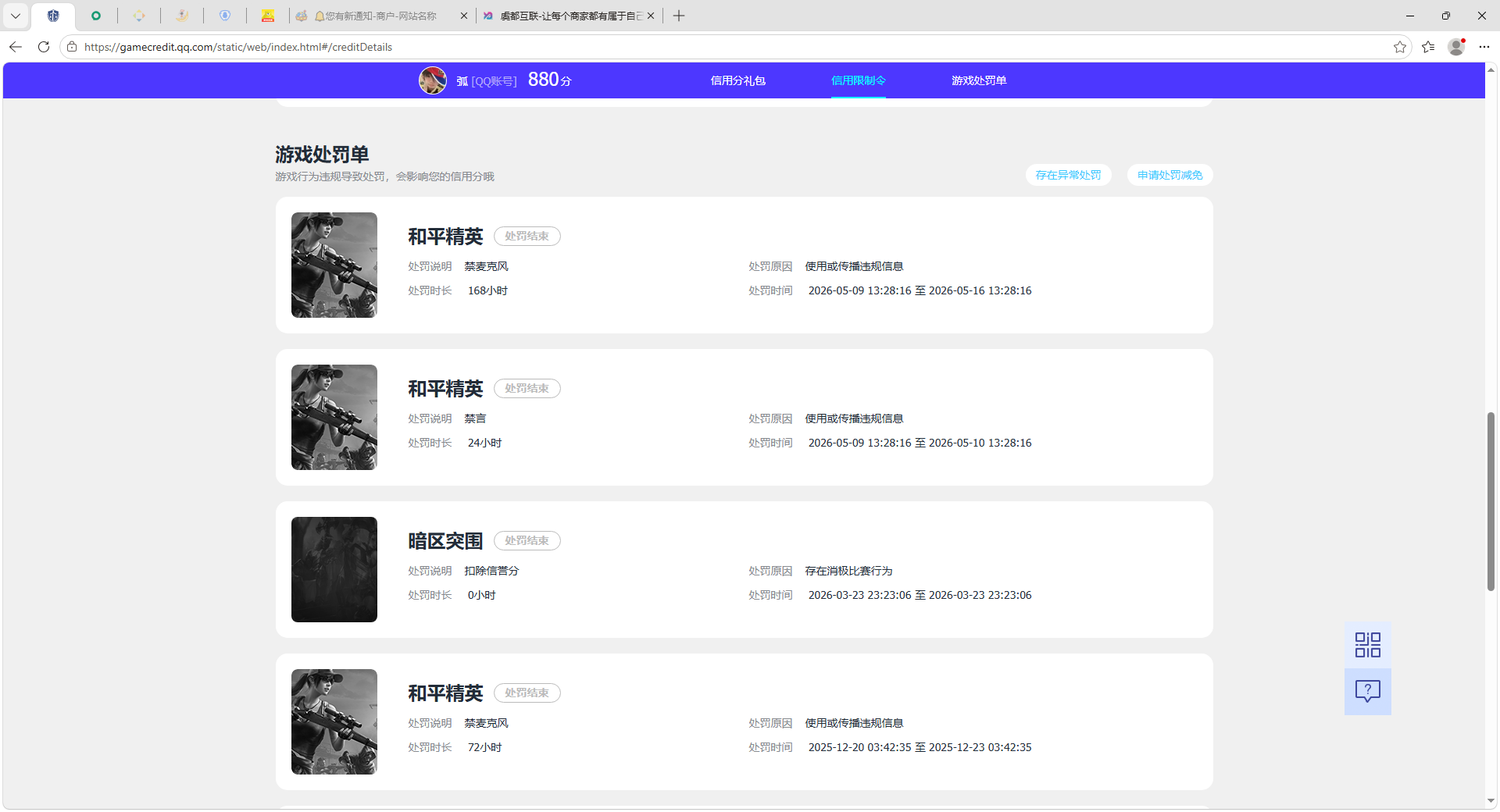Click 处罚结束 badge on the 禁言 card

coord(527,388)
